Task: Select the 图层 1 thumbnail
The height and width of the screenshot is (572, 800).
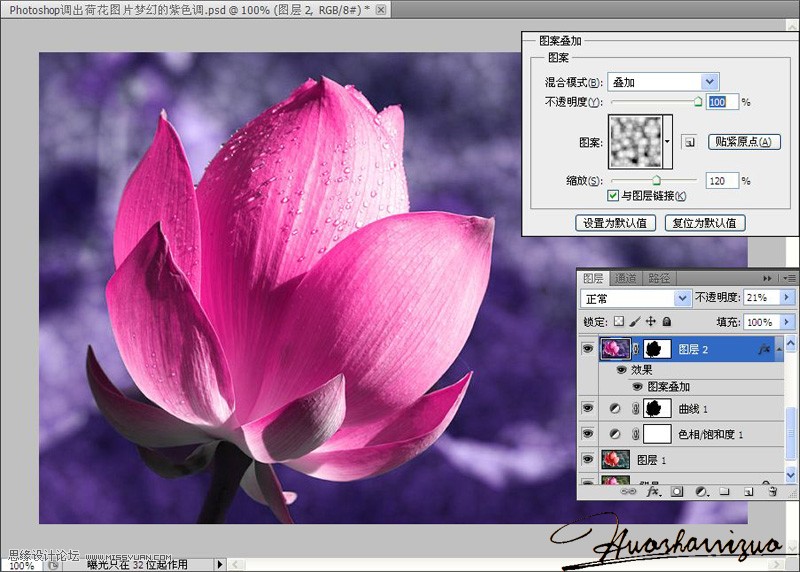Action: pos(616,460)
